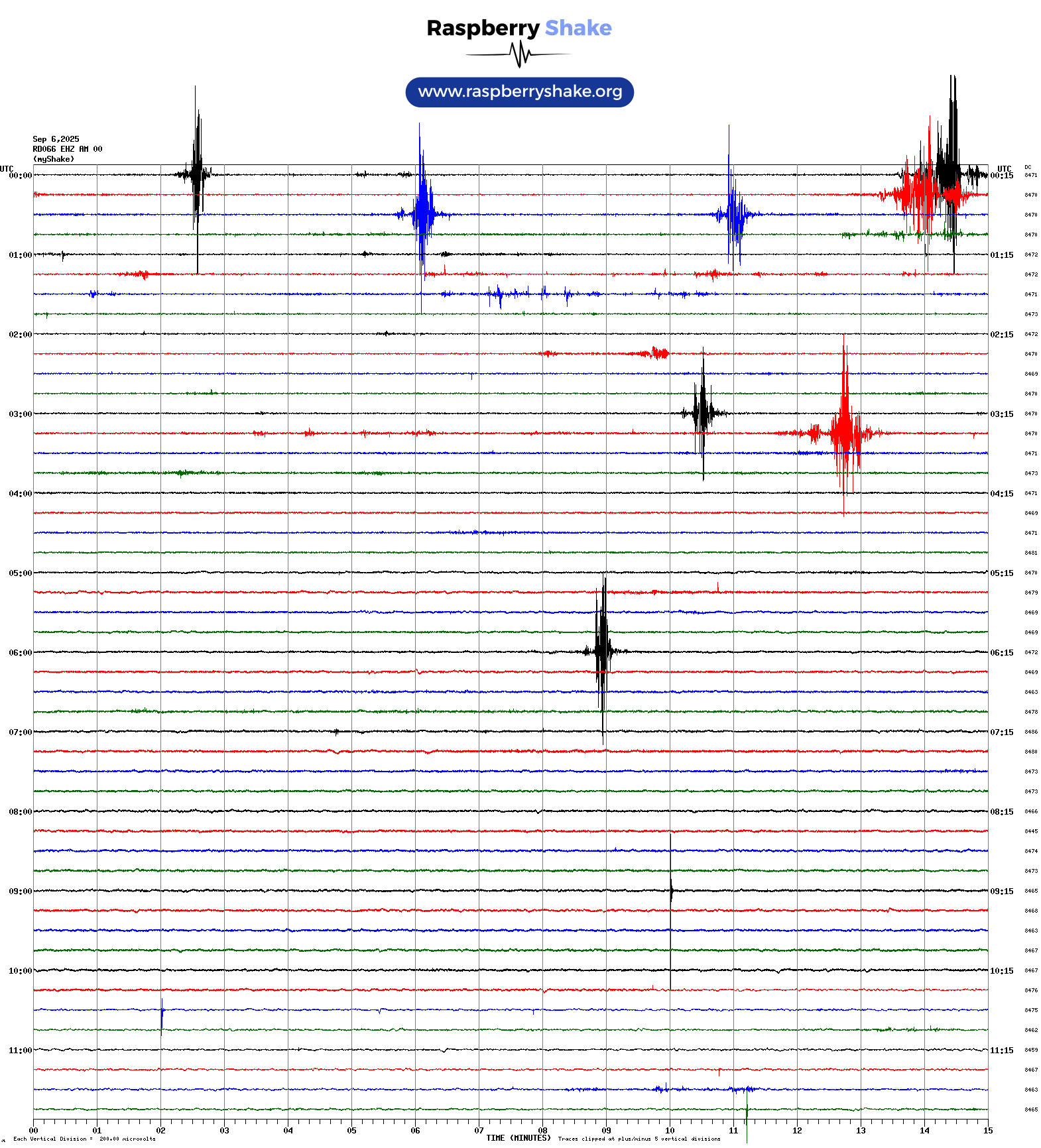This screenshot has height=1148, width=1041.
Task: Select the 06:00 hour label on left axis
Action: tap(20, 653)
